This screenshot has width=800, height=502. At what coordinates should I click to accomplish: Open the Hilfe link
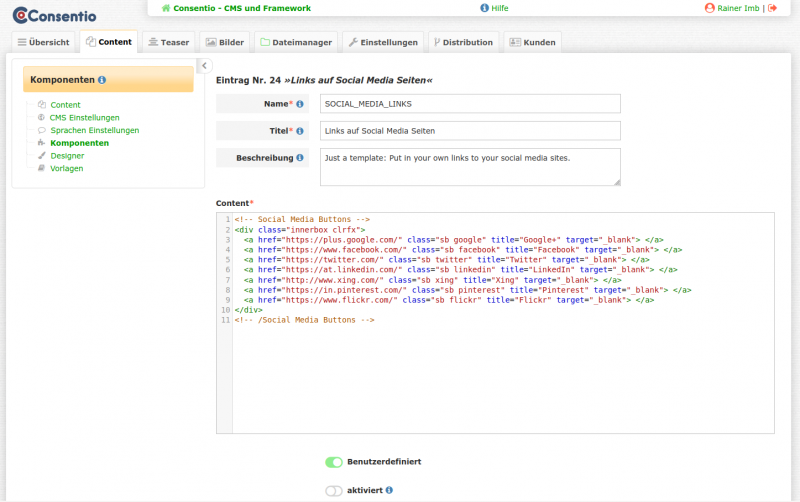point(495,8)
